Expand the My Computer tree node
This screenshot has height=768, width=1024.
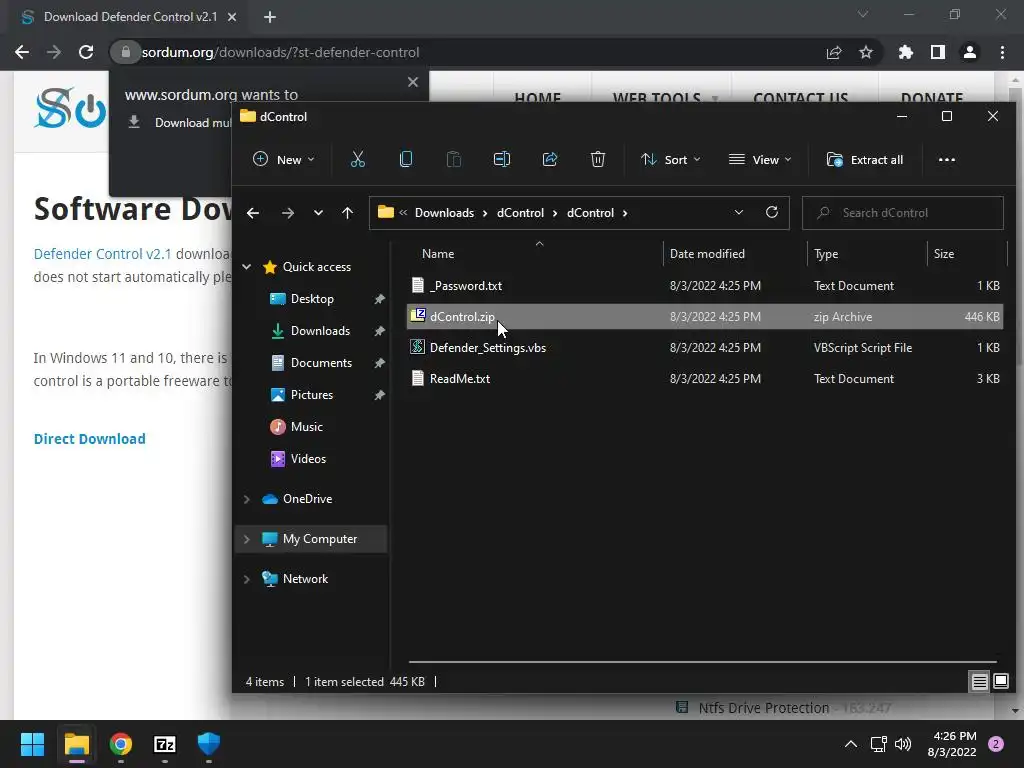pos(247,539)
